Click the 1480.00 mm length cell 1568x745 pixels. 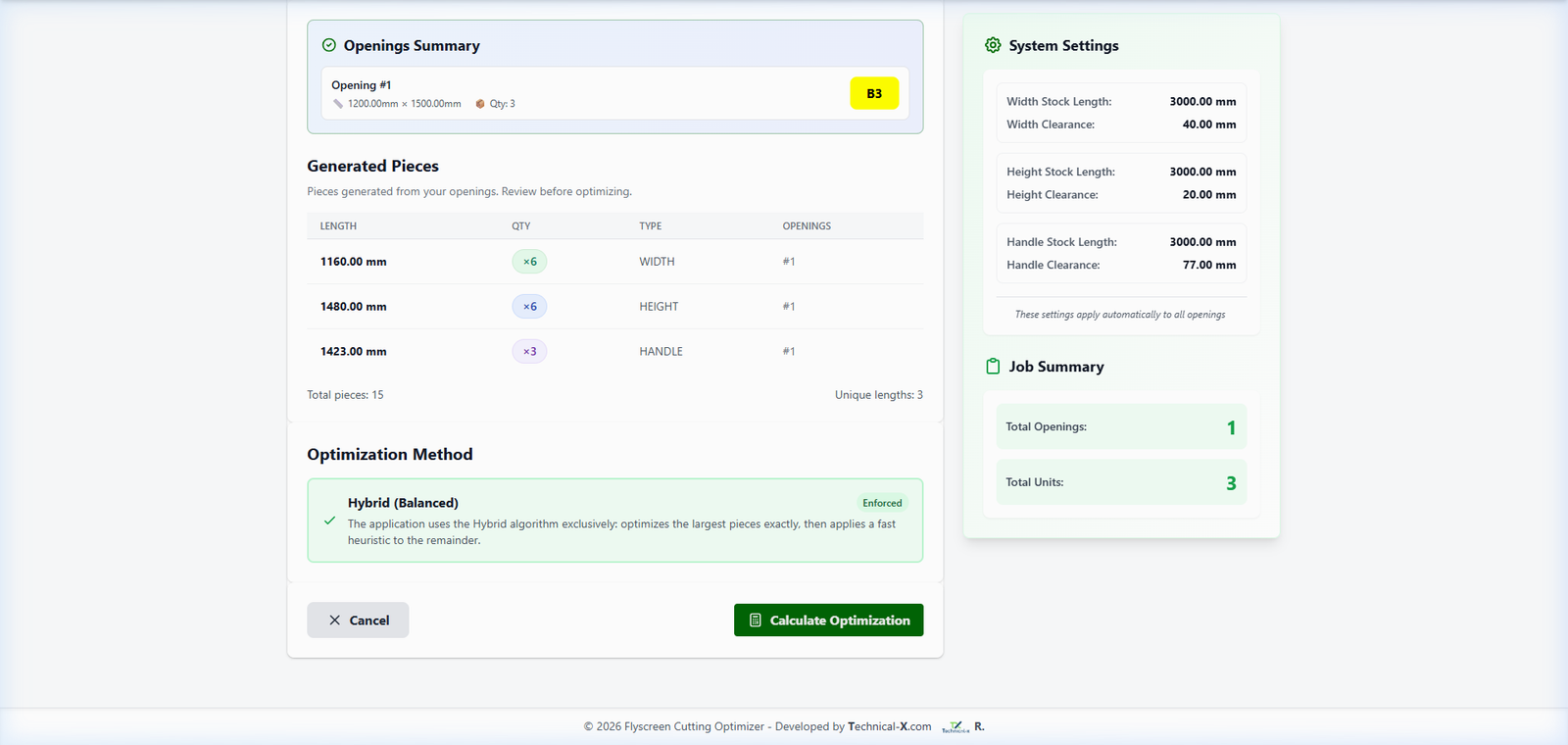pyautogui.click(x=354, y=307)
